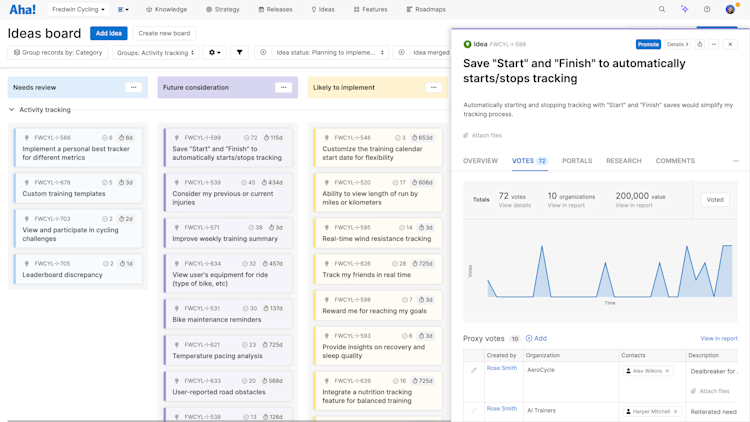The width and height of the screenshot is (750, 422).
Task: Toggle the Voted button
Action: 715,200
